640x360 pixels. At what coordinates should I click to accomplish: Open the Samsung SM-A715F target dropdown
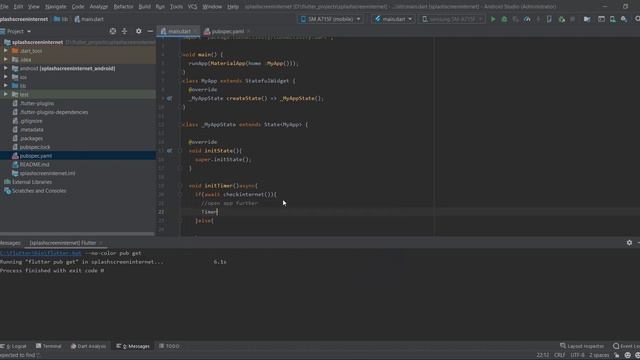tap(452, 19)
